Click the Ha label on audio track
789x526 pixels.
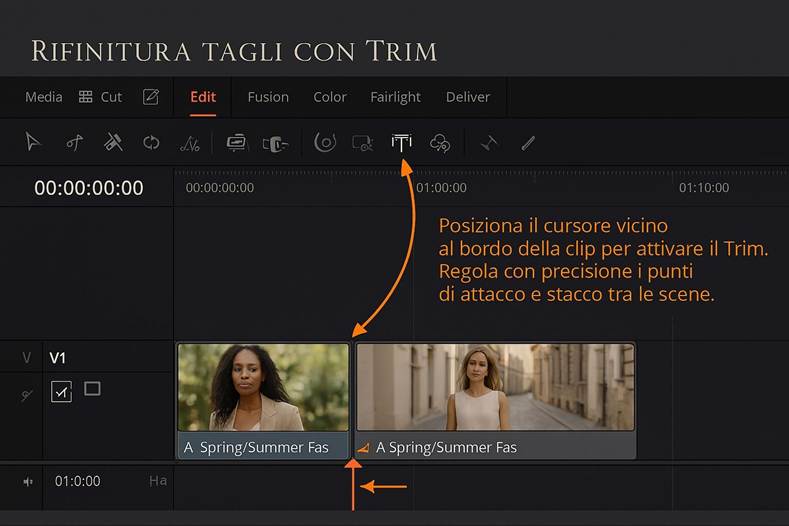[158, 481]
